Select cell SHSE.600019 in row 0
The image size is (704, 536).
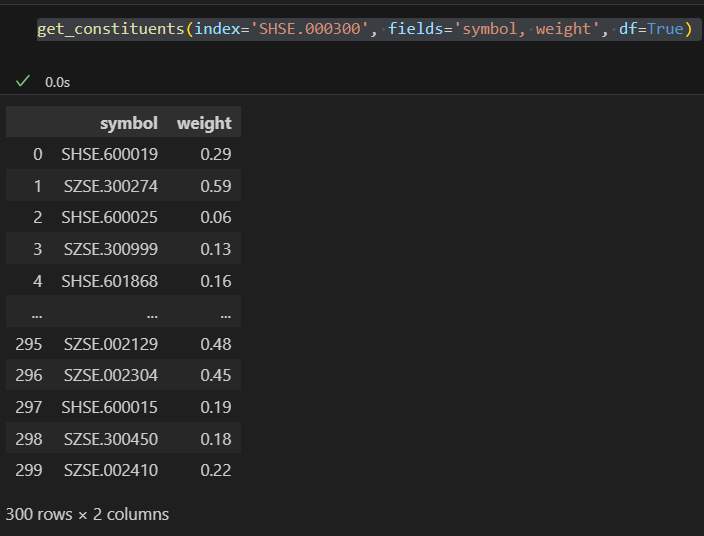[x=110, y=154]
